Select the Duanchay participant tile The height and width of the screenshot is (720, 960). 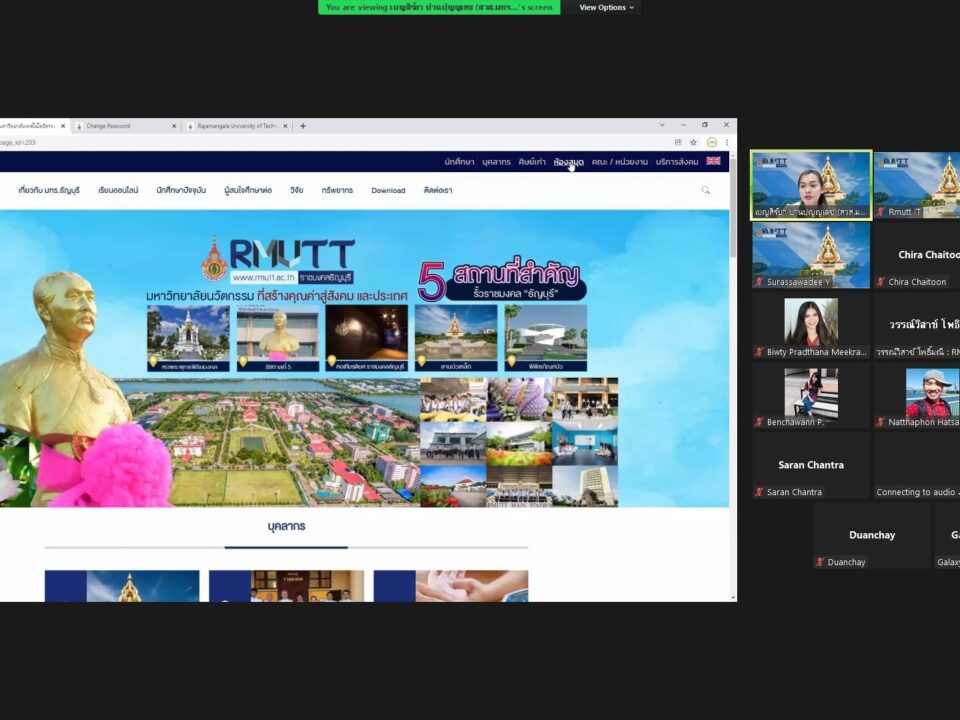point(872,536)
